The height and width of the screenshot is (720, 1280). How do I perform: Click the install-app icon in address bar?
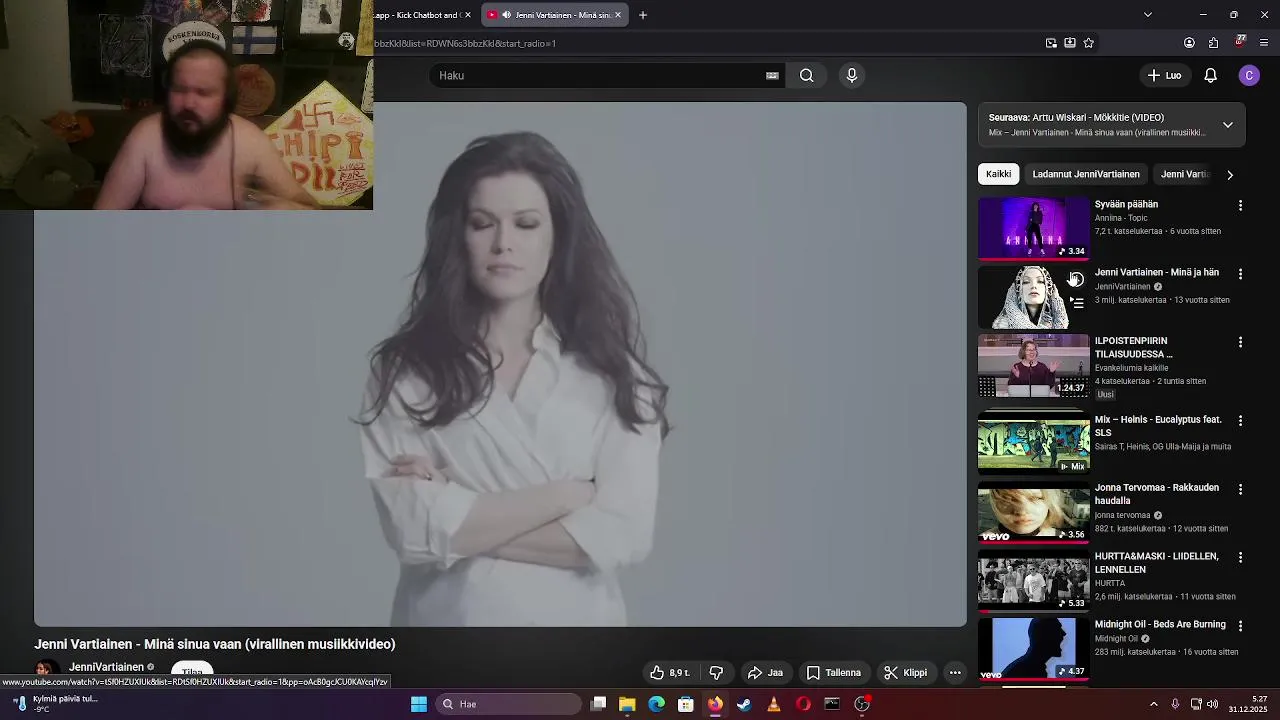click(1070, 43)
